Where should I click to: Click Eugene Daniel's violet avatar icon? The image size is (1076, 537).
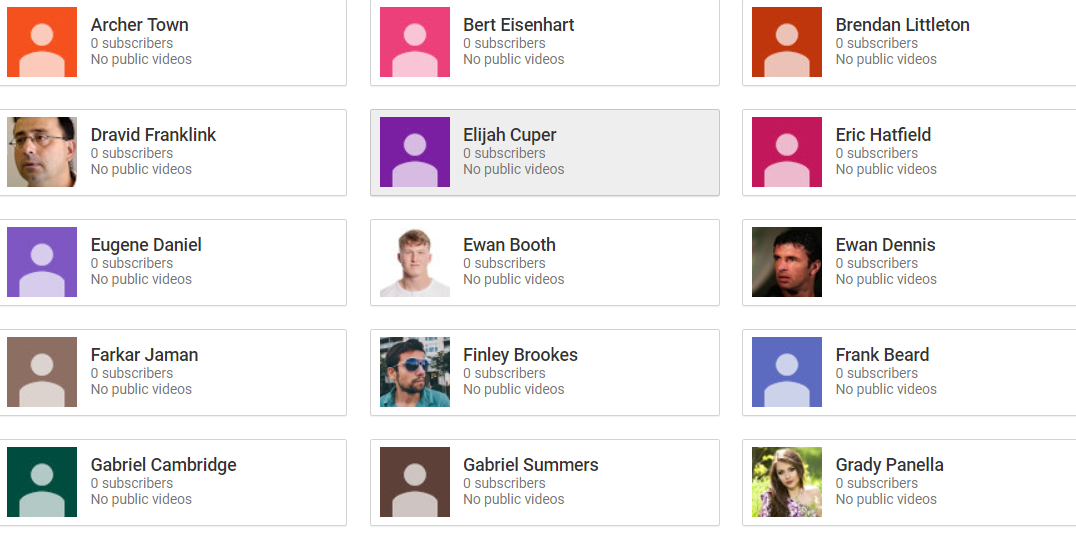click(42, 262)
